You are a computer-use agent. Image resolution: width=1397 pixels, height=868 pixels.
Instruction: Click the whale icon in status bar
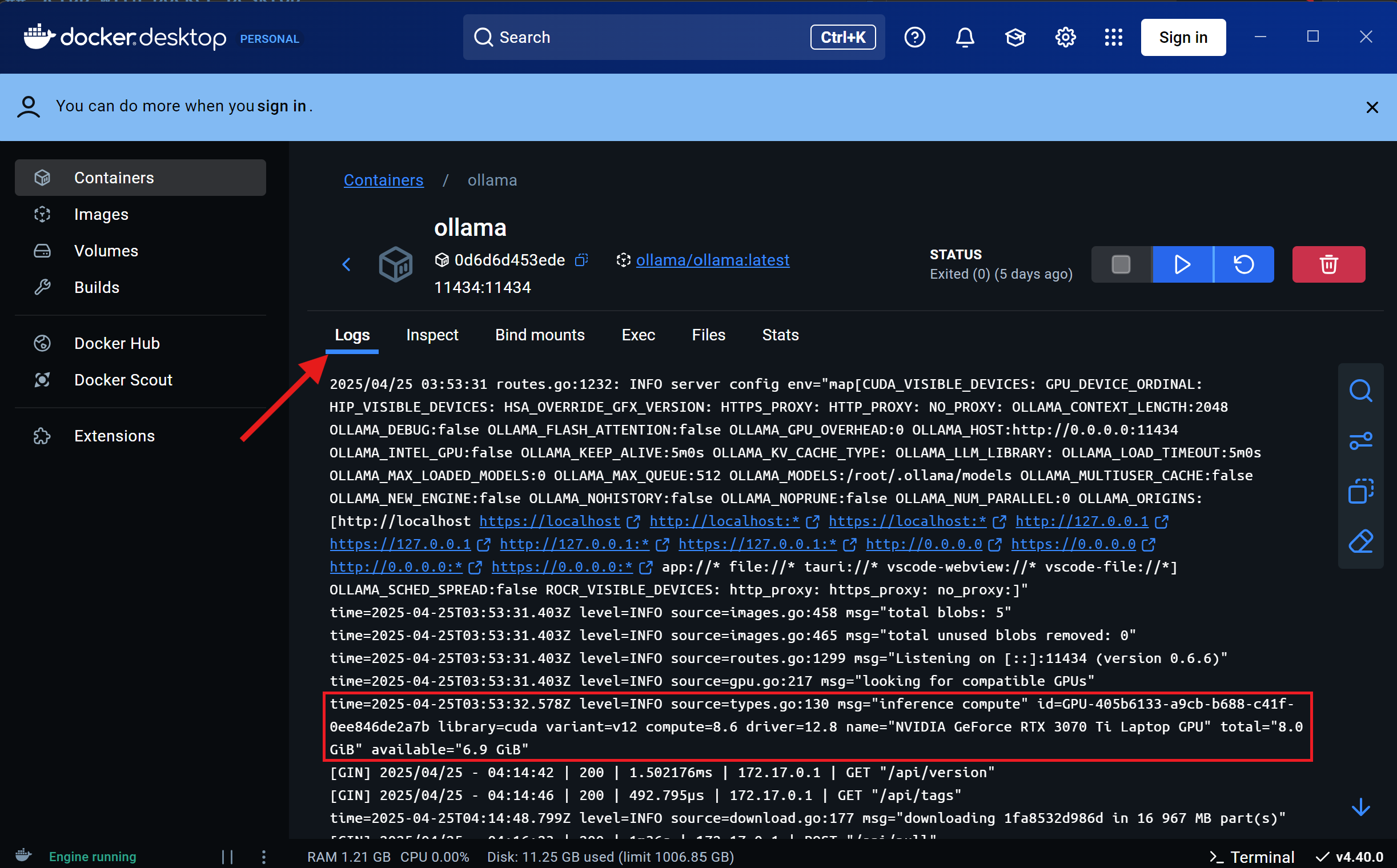(x=23, y=855)
